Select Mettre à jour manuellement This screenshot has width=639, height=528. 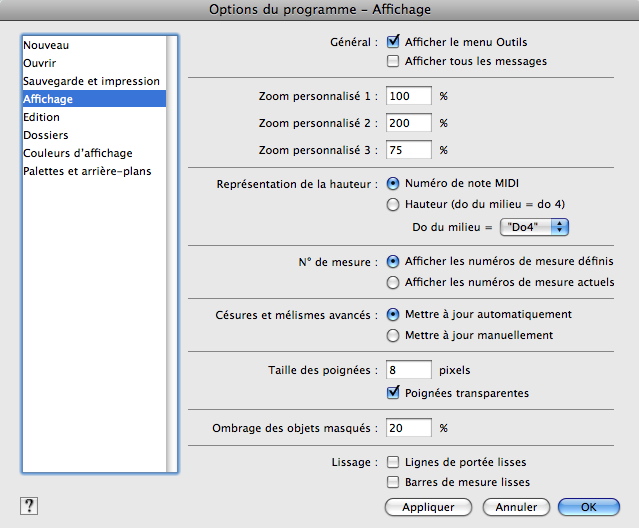[x=393, y=335]
